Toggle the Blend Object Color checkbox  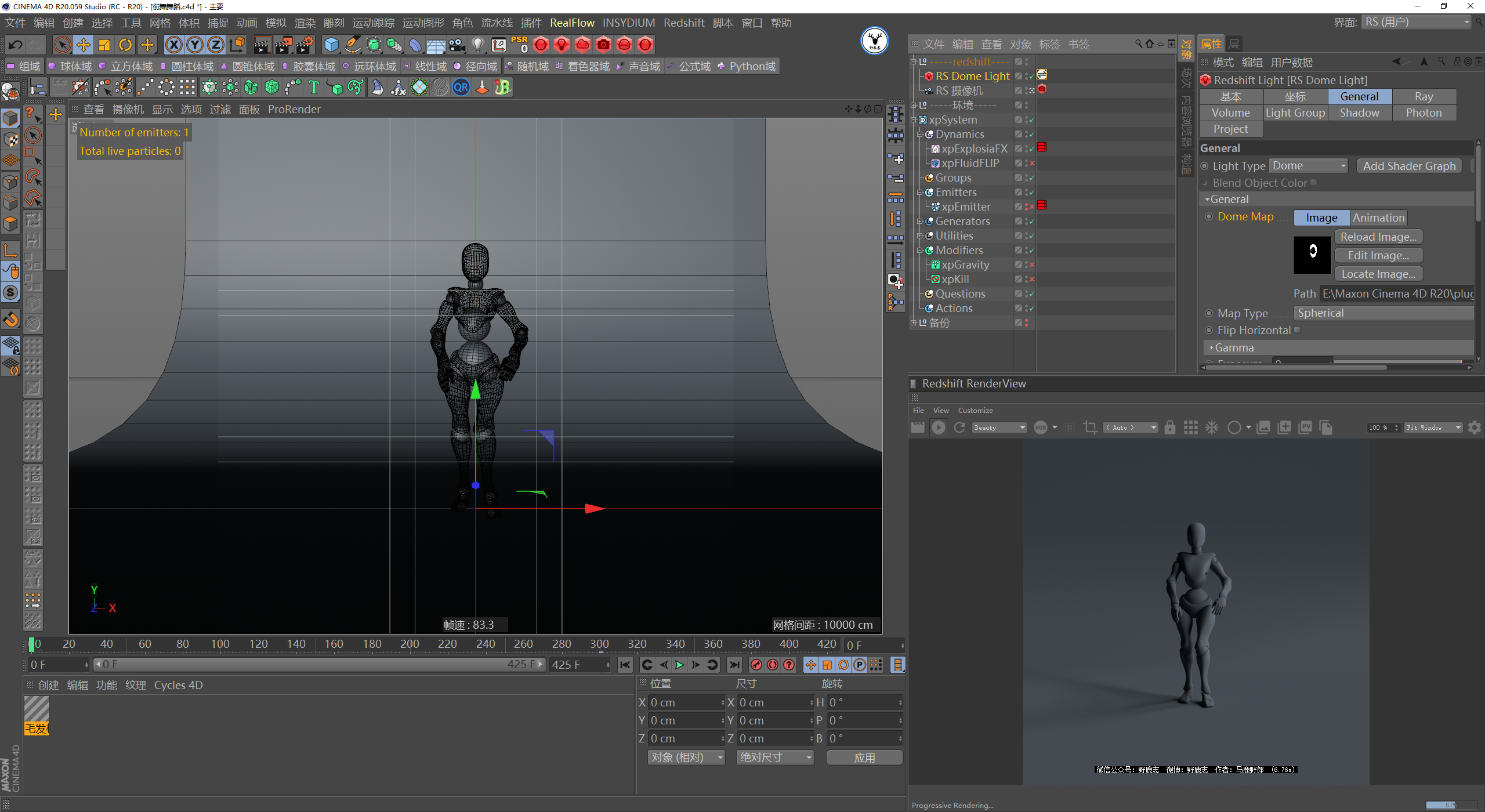pyautogui.click(x=1313, y=183)
